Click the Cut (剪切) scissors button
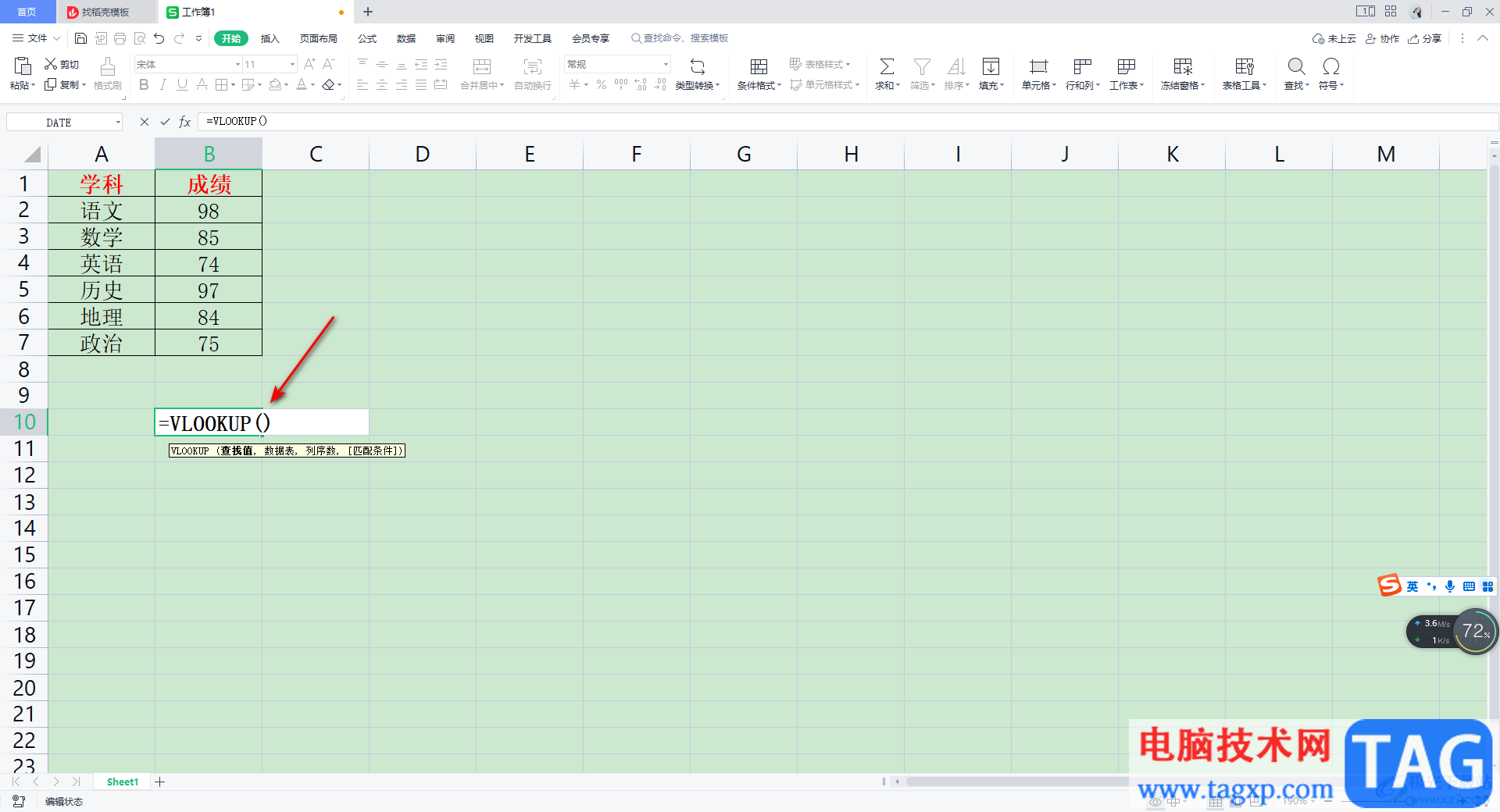The image size is (1500, 812). (62, 64)
